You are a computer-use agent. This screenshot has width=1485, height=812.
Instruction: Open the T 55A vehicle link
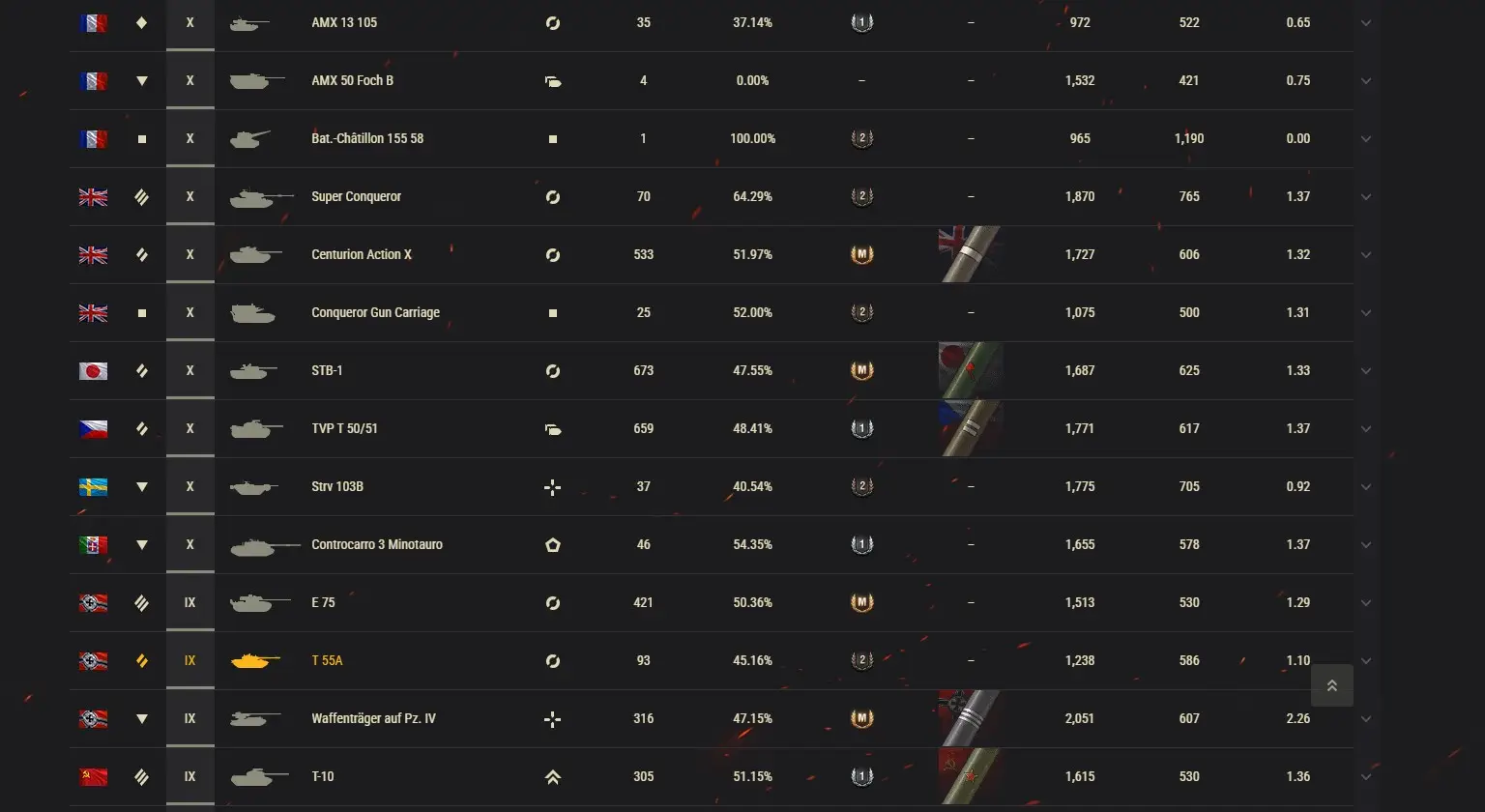click(327, 660)
